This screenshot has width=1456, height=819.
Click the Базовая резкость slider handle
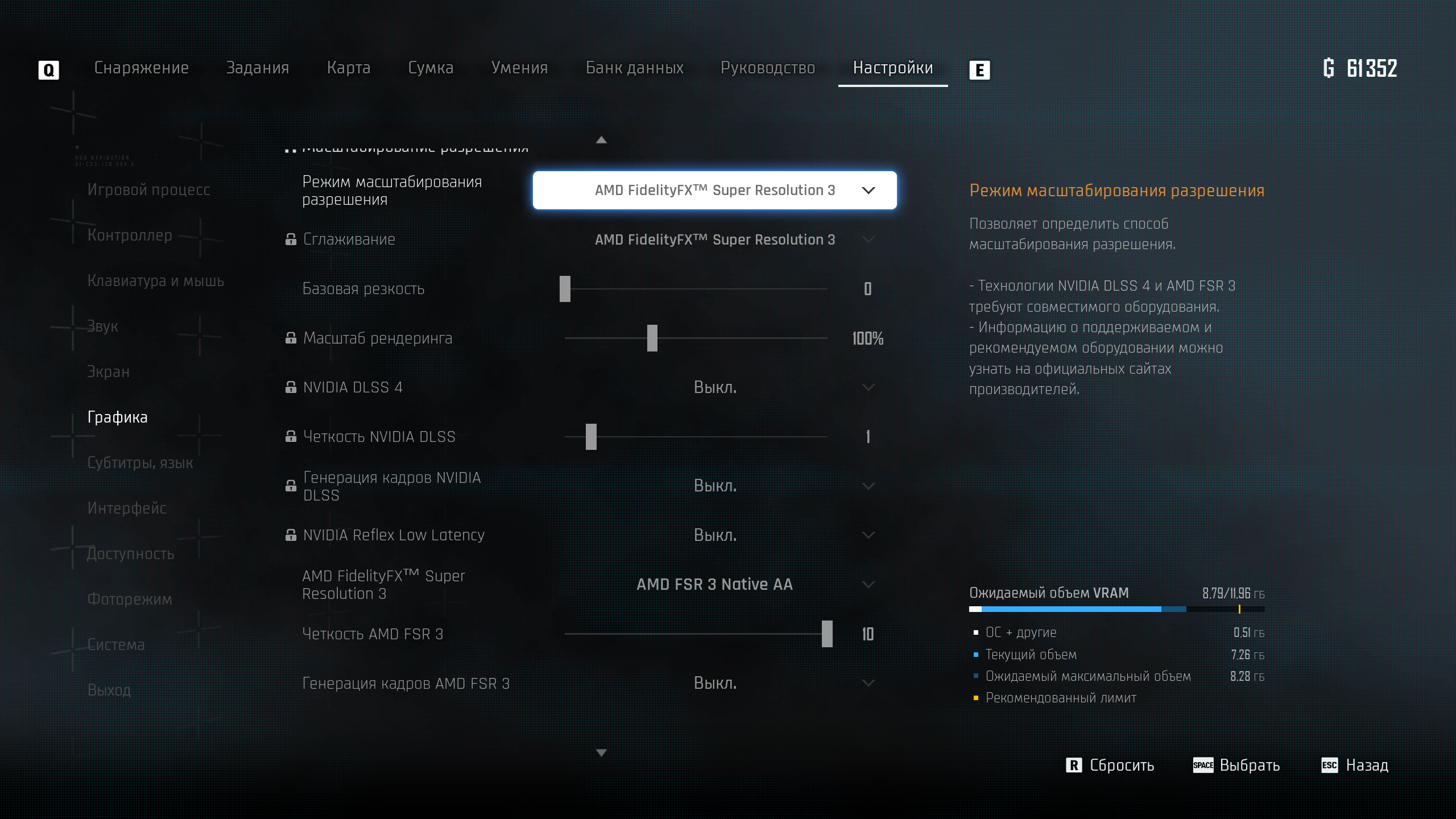point(565,289)
